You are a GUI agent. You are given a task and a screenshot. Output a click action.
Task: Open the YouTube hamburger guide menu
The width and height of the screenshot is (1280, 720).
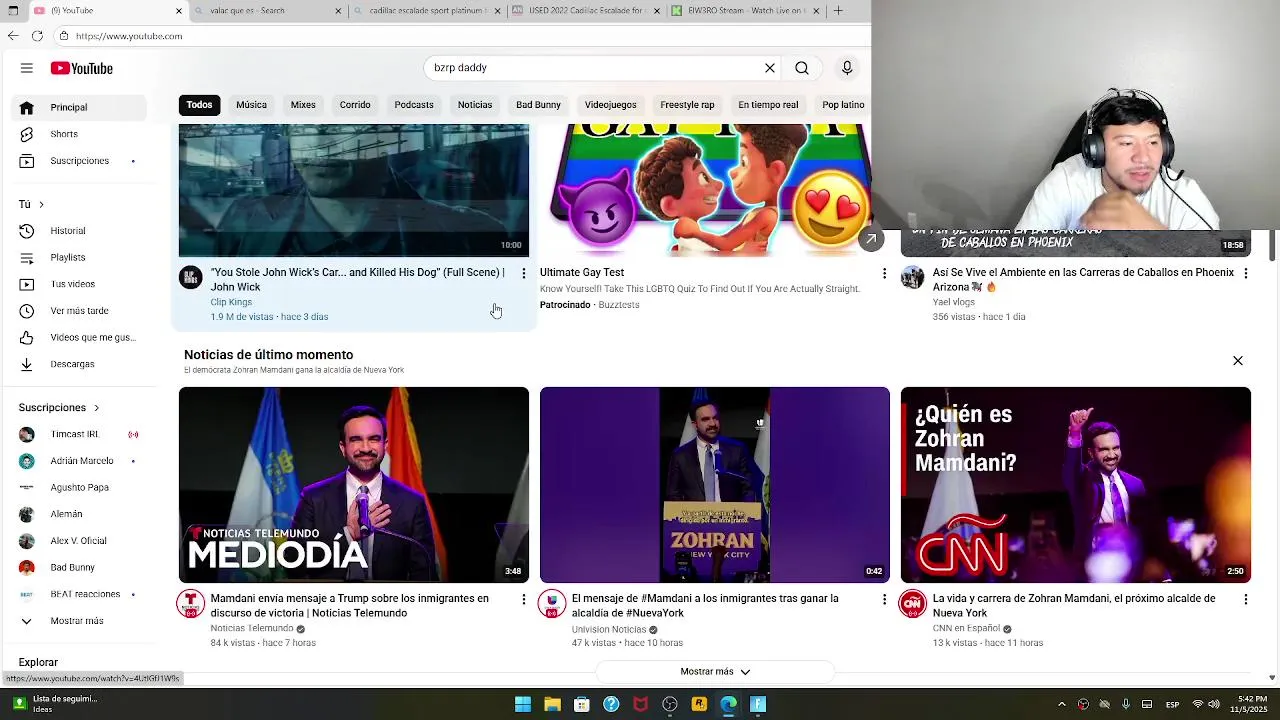[x=27, y=68]
